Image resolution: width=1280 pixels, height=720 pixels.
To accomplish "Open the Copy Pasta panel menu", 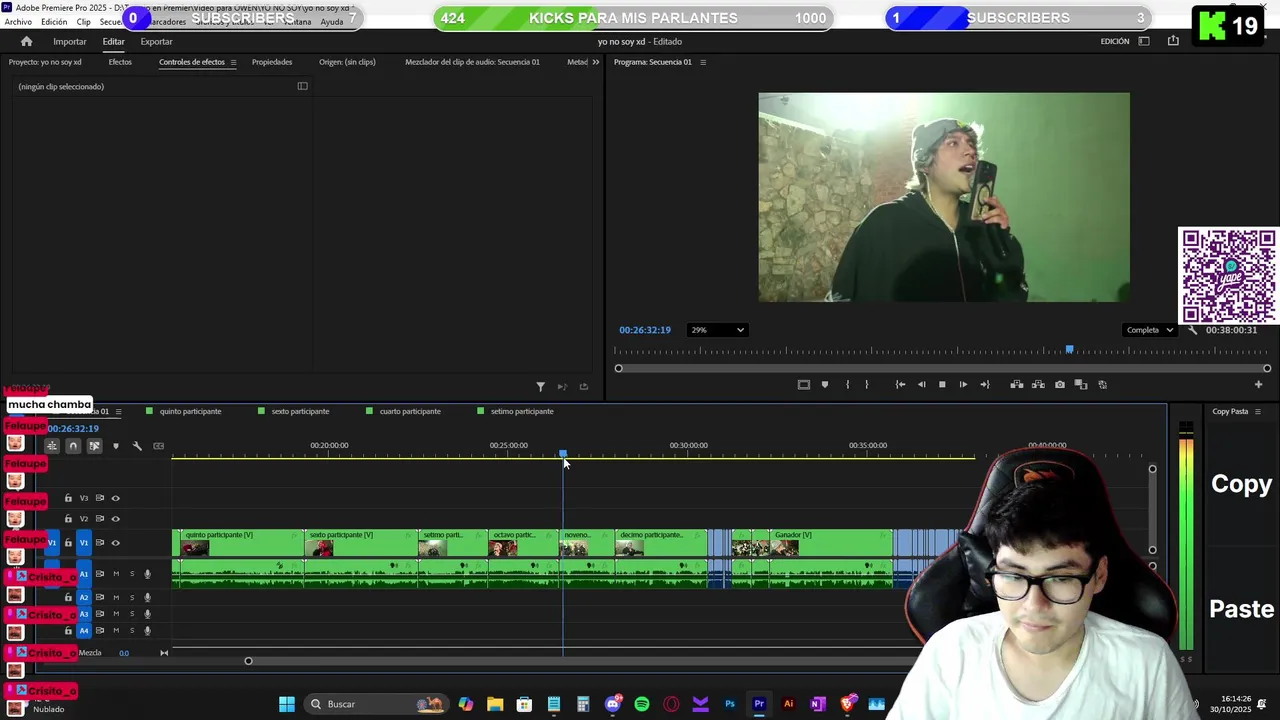I will [1258, 411].
